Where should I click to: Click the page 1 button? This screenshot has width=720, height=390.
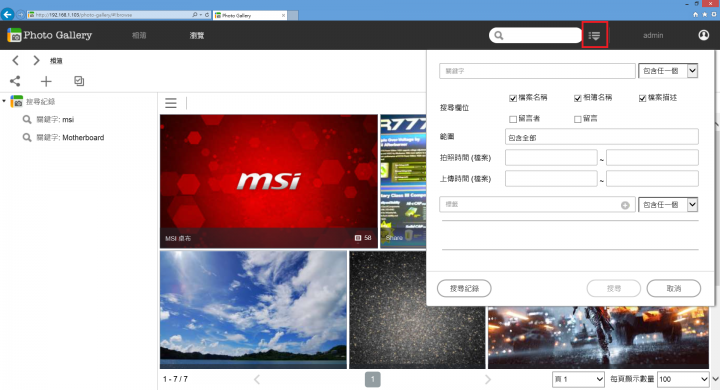point(372,379)
